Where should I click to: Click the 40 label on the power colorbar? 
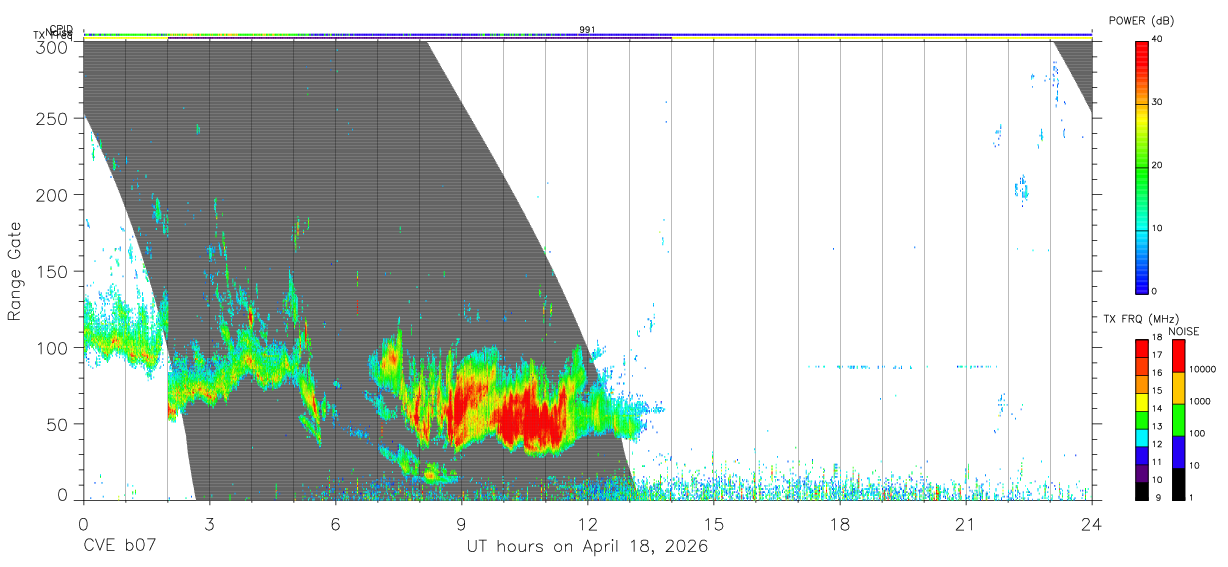[x=1158, y=38]
